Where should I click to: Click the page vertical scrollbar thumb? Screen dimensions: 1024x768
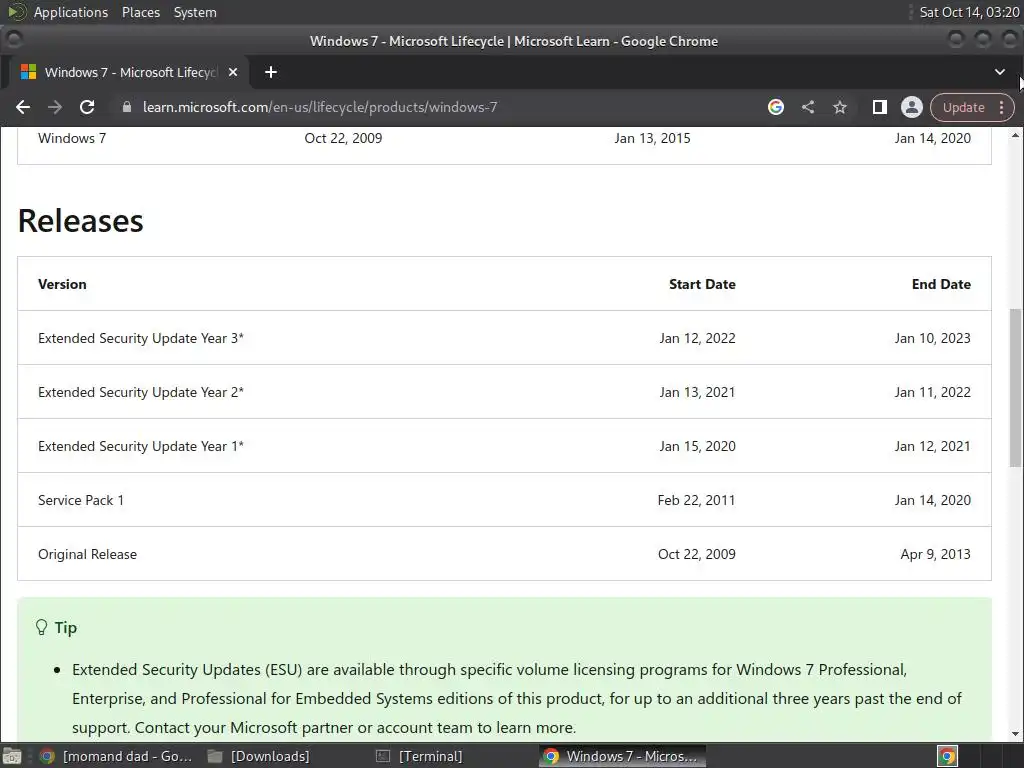[x=1015, y=387]
